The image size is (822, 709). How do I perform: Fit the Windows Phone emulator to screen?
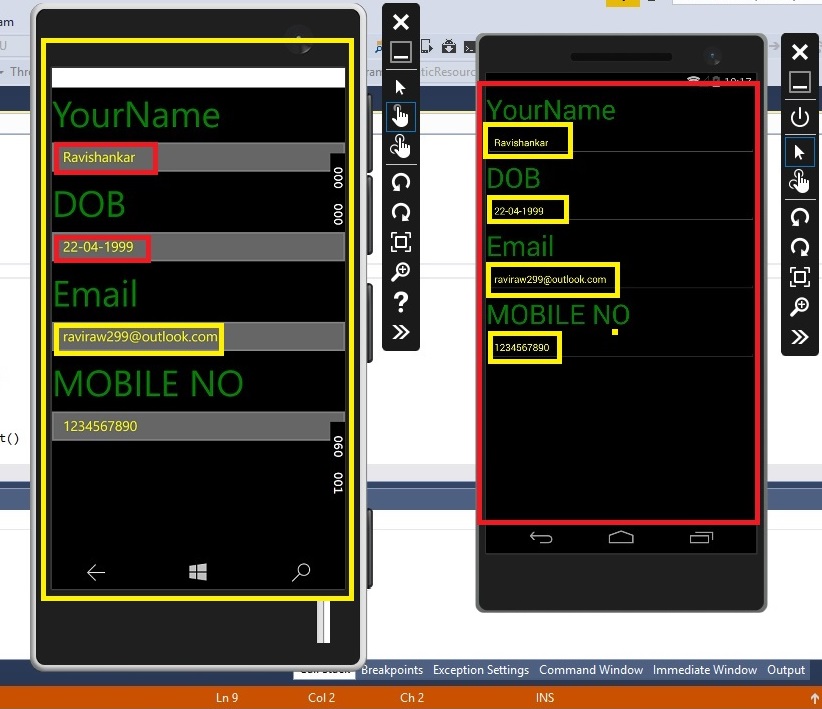pyautogui.click(x=400, y=241)
